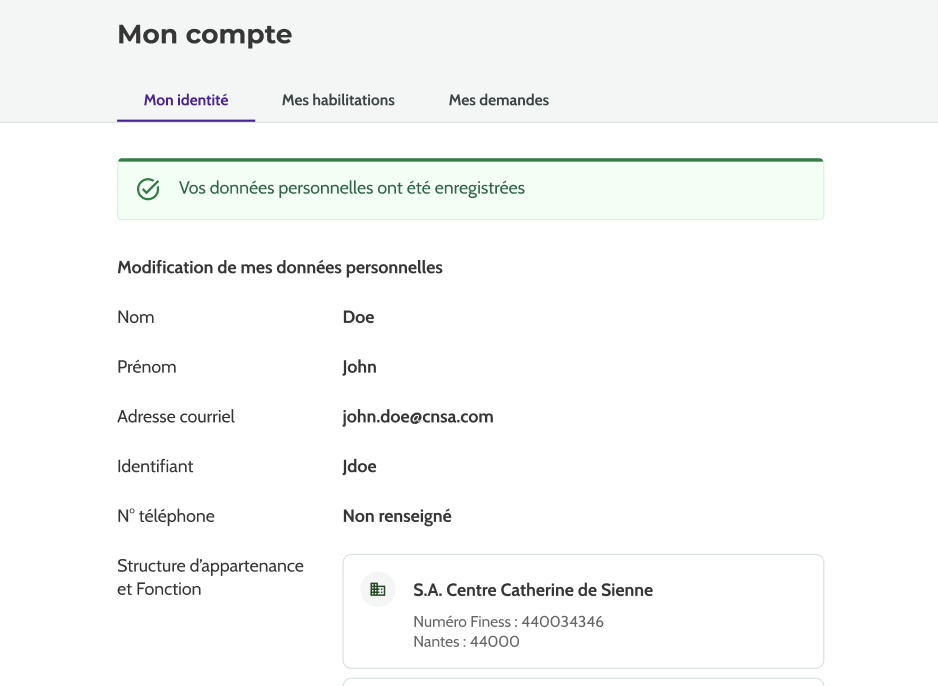Click the Numéro Finess 440034346 line

tap(508, 622)
